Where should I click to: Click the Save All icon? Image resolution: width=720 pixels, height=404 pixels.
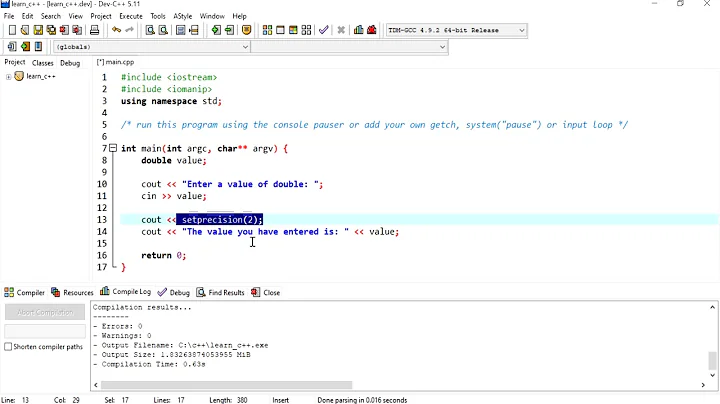(51, 30)
